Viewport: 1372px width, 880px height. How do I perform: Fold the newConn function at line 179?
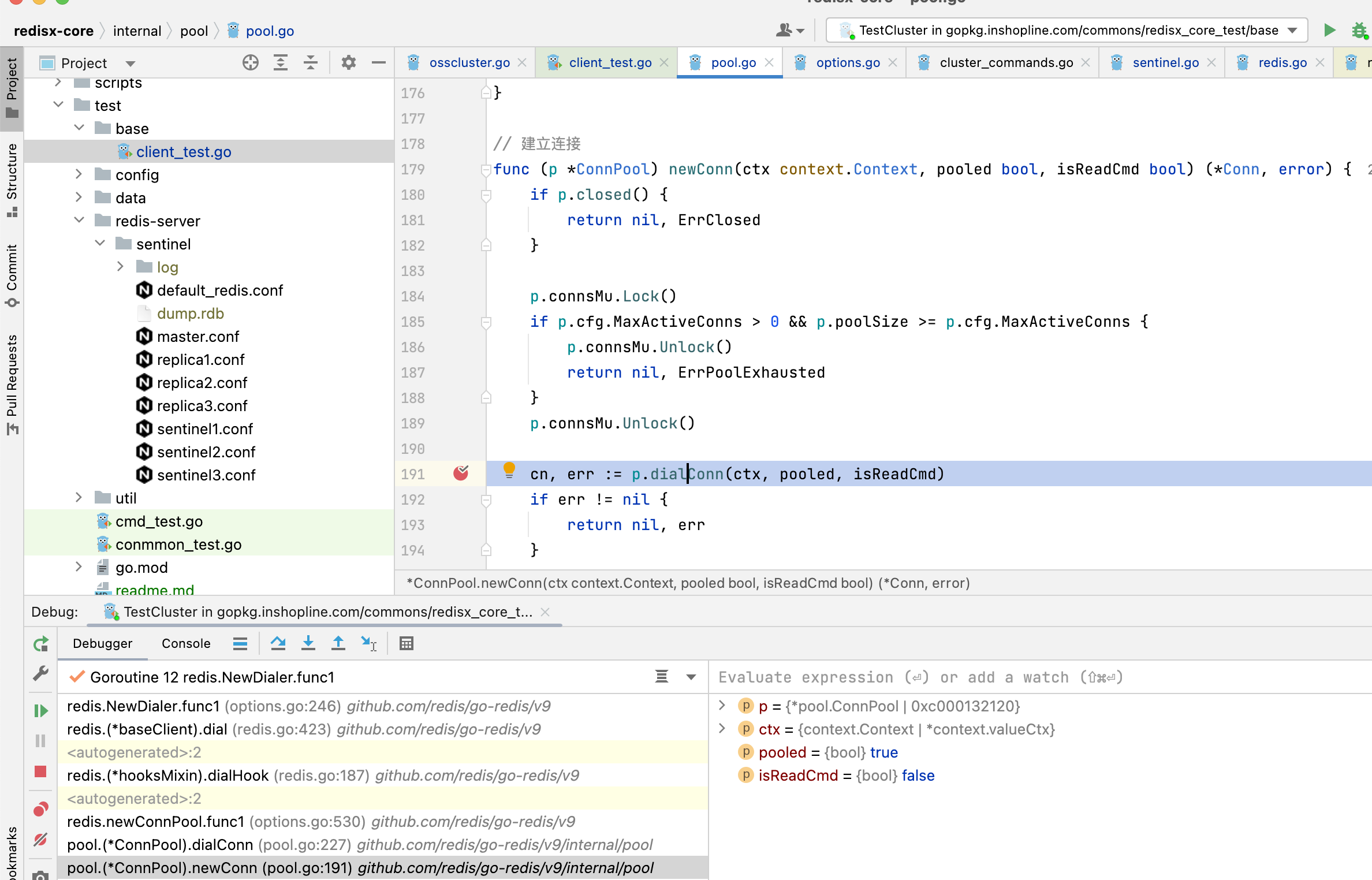click(486, 169)
